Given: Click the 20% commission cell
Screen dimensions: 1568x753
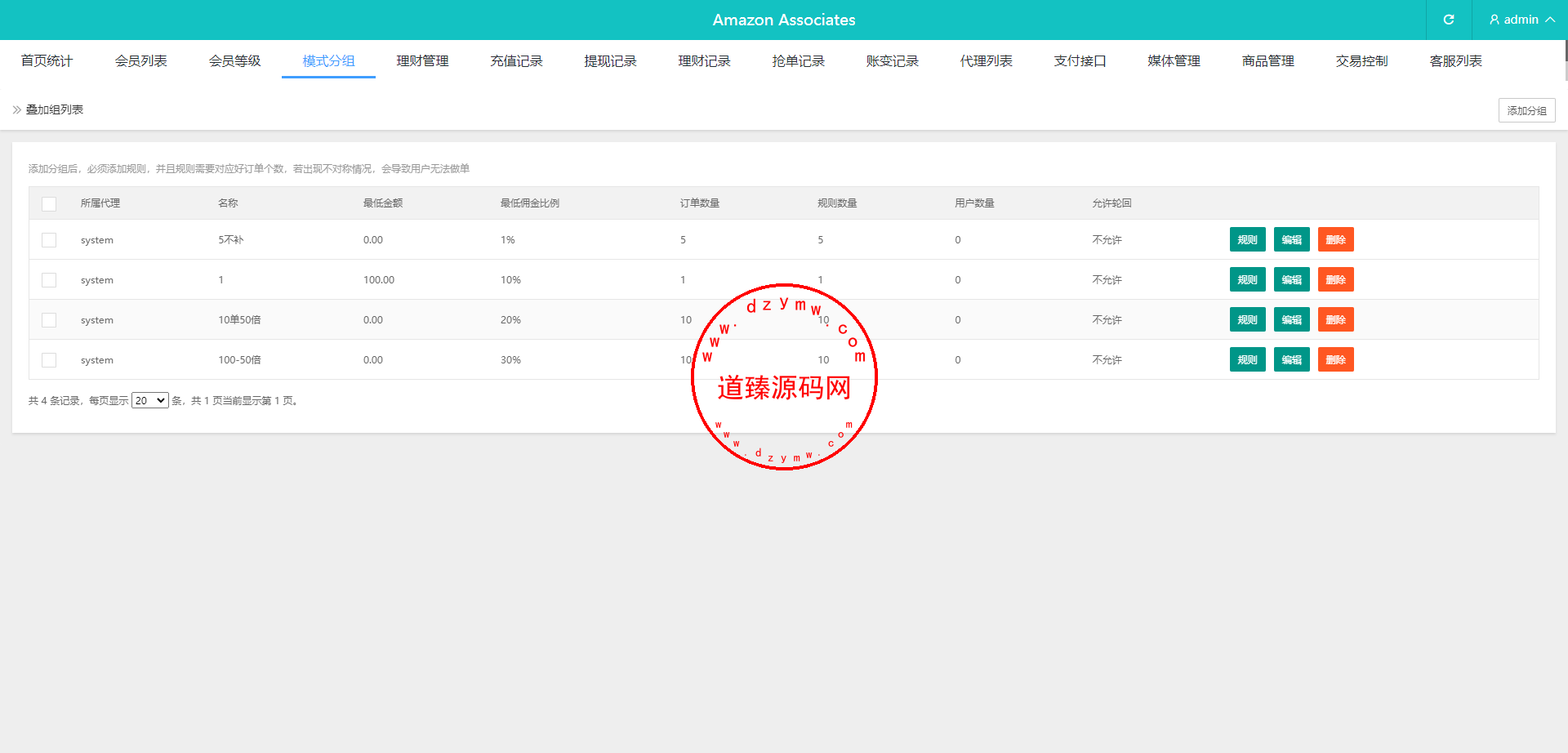Looking at the screenshot, I should (510, 320).
